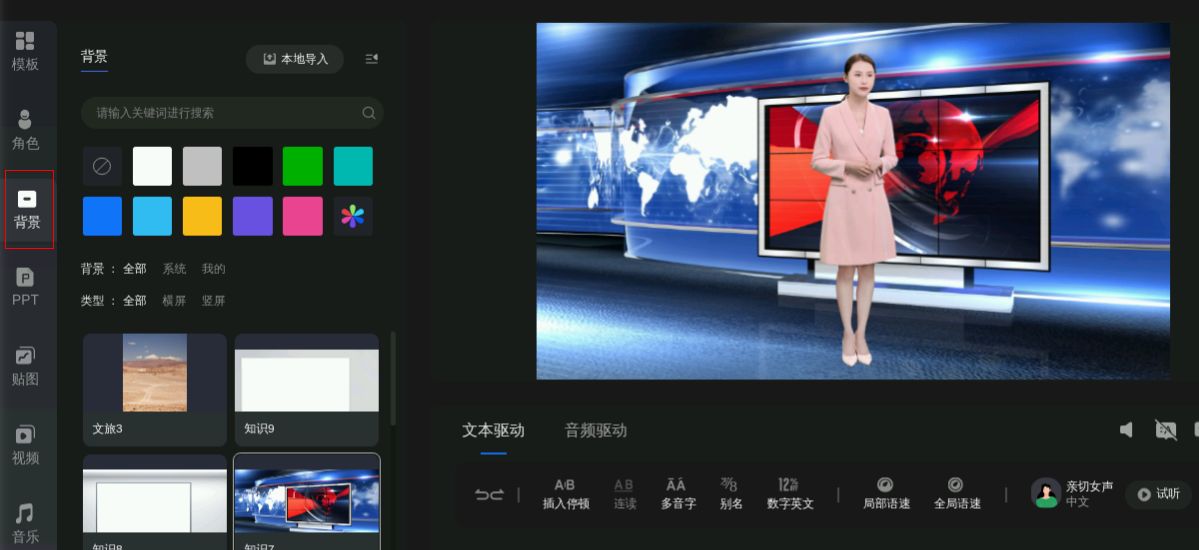Open the 亲切女声 voice selector
This screenshot has height=550, width=1199.
(x=1073, y=493)
